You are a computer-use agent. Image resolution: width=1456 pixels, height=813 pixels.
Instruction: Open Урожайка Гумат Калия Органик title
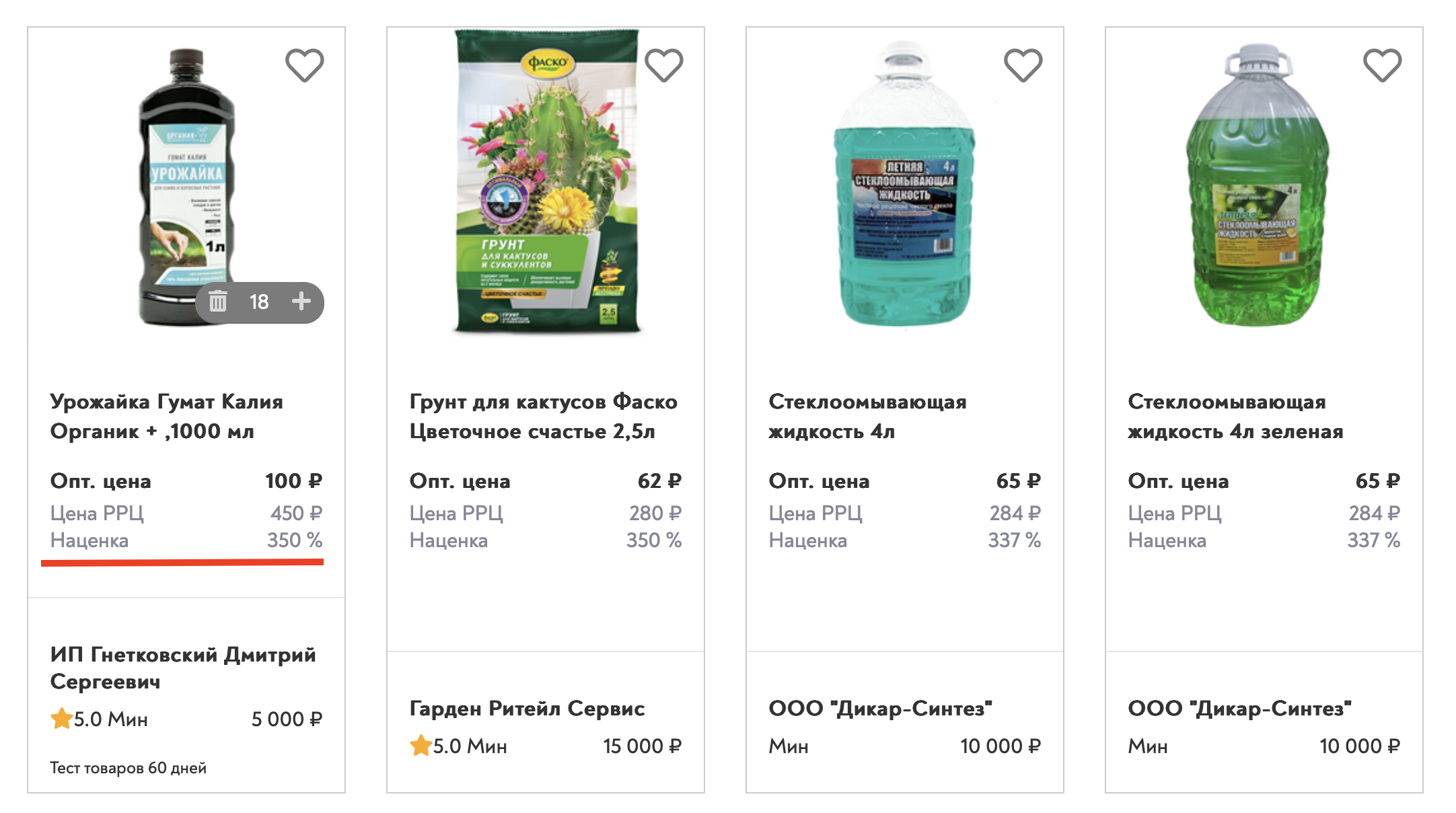pos(166,417)
